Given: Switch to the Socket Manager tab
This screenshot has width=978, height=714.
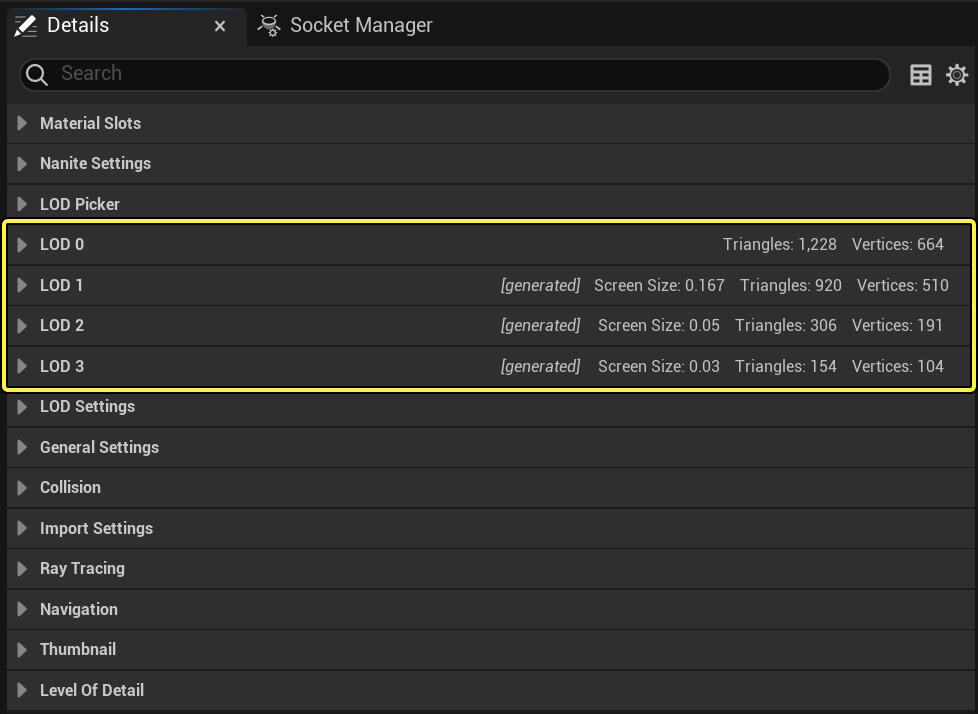Looking at the screenshot, I should [360, 26].
